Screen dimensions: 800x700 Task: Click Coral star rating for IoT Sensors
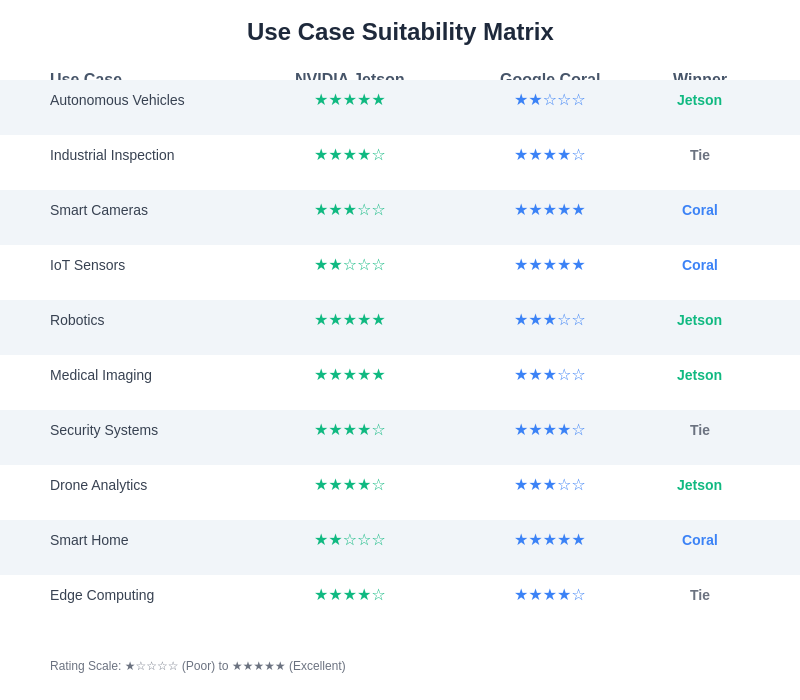coord(549,265)
